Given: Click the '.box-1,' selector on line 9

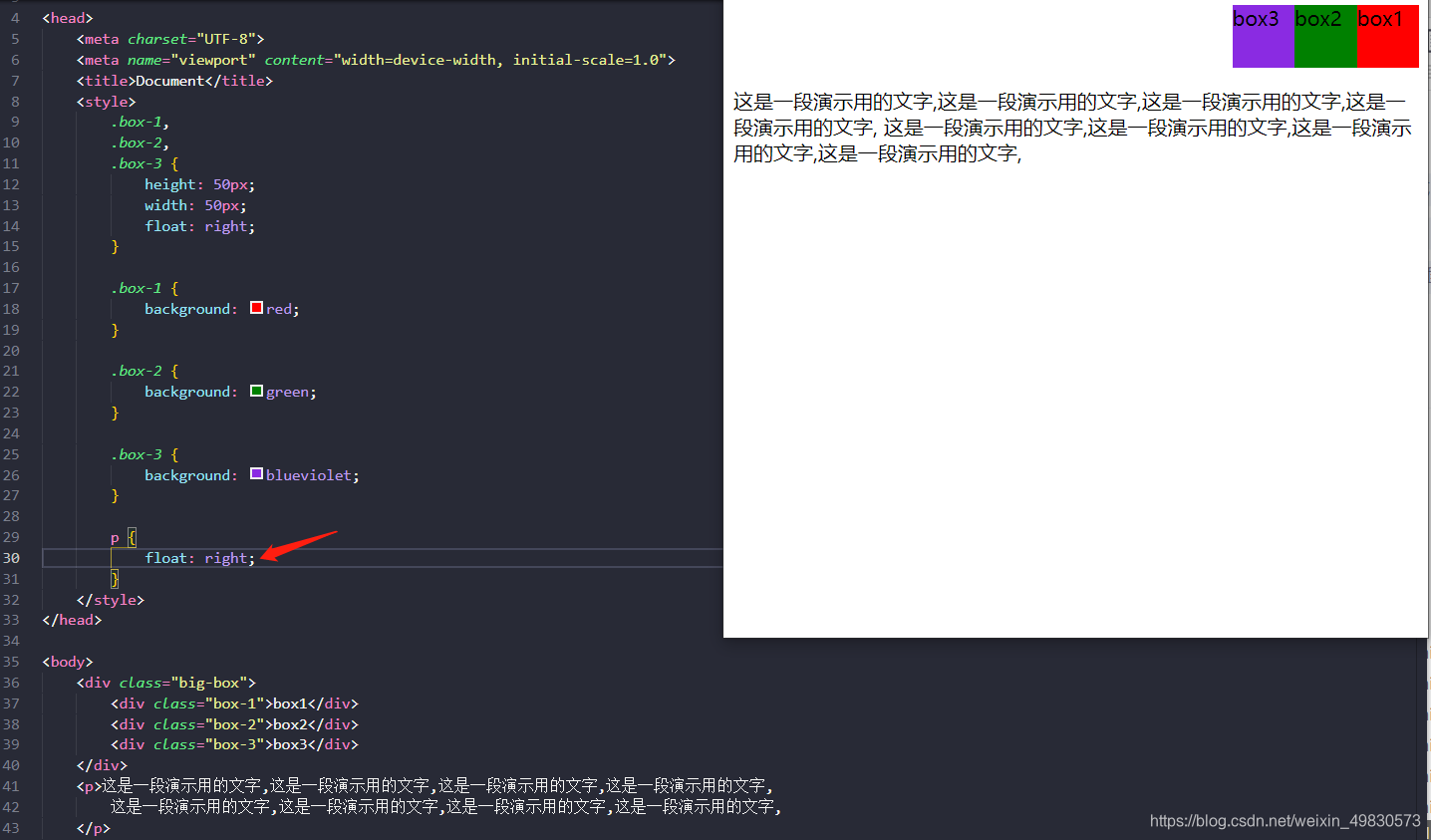Looking at the screenshot, I should [140, 122].
